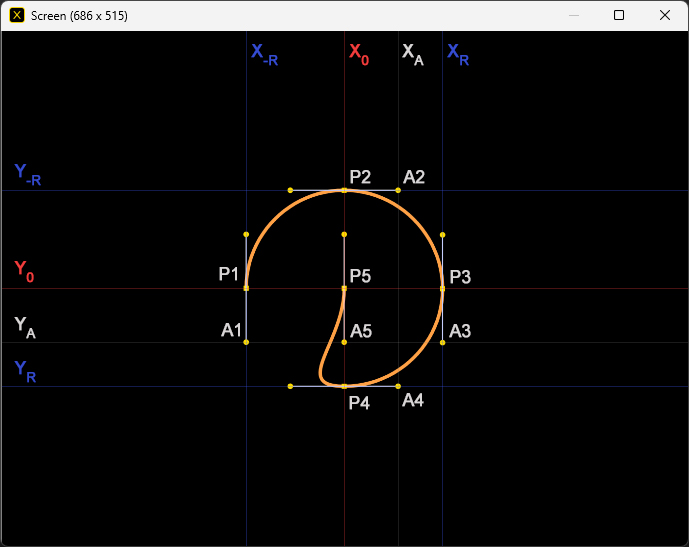Select anchor point P1 on the curve
The width and height of the screenshot is (689, 547).
pos(246,288)
